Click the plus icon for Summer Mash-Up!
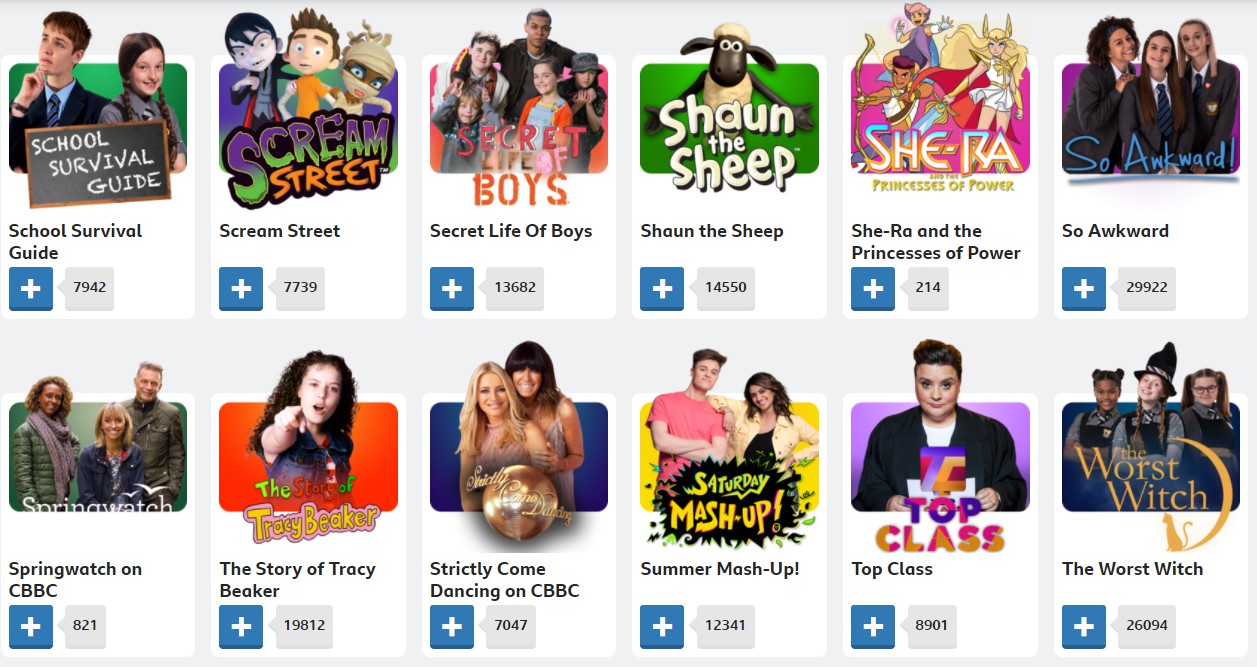 pos(662,627)
